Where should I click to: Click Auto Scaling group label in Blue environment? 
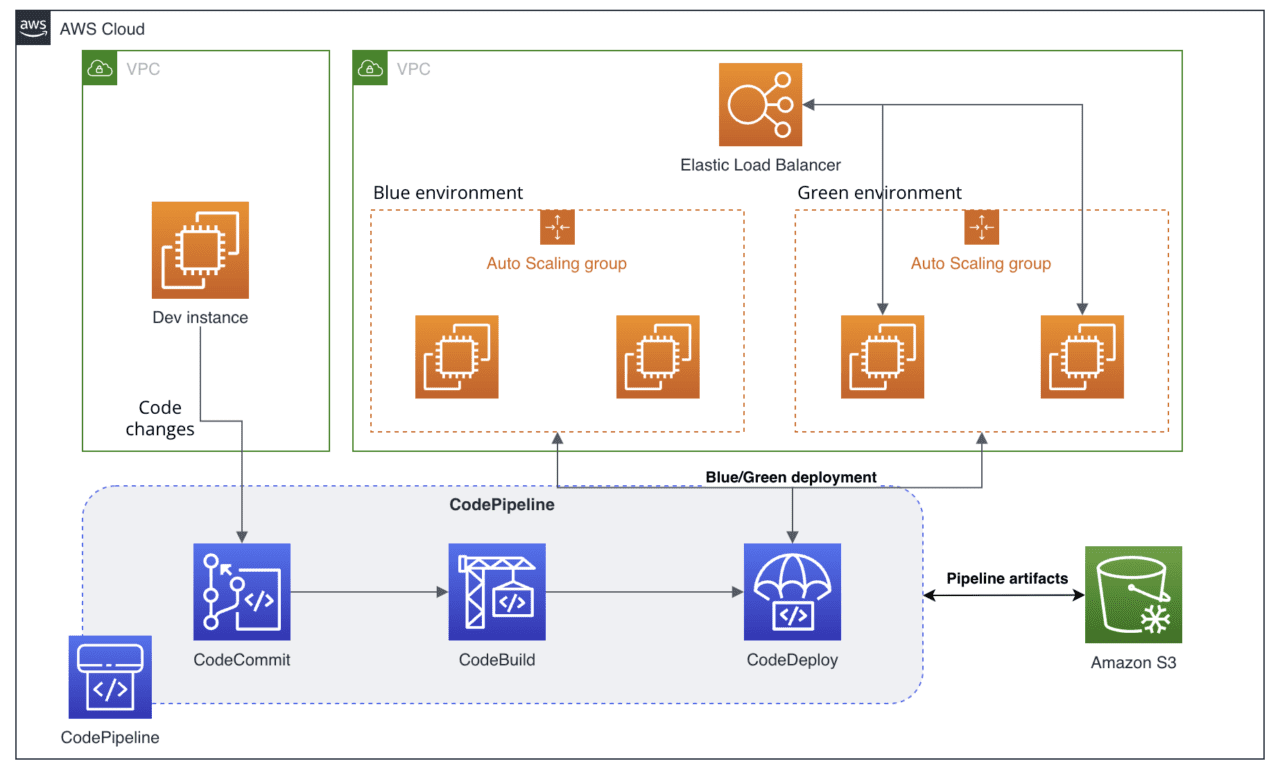coord(557,264)
